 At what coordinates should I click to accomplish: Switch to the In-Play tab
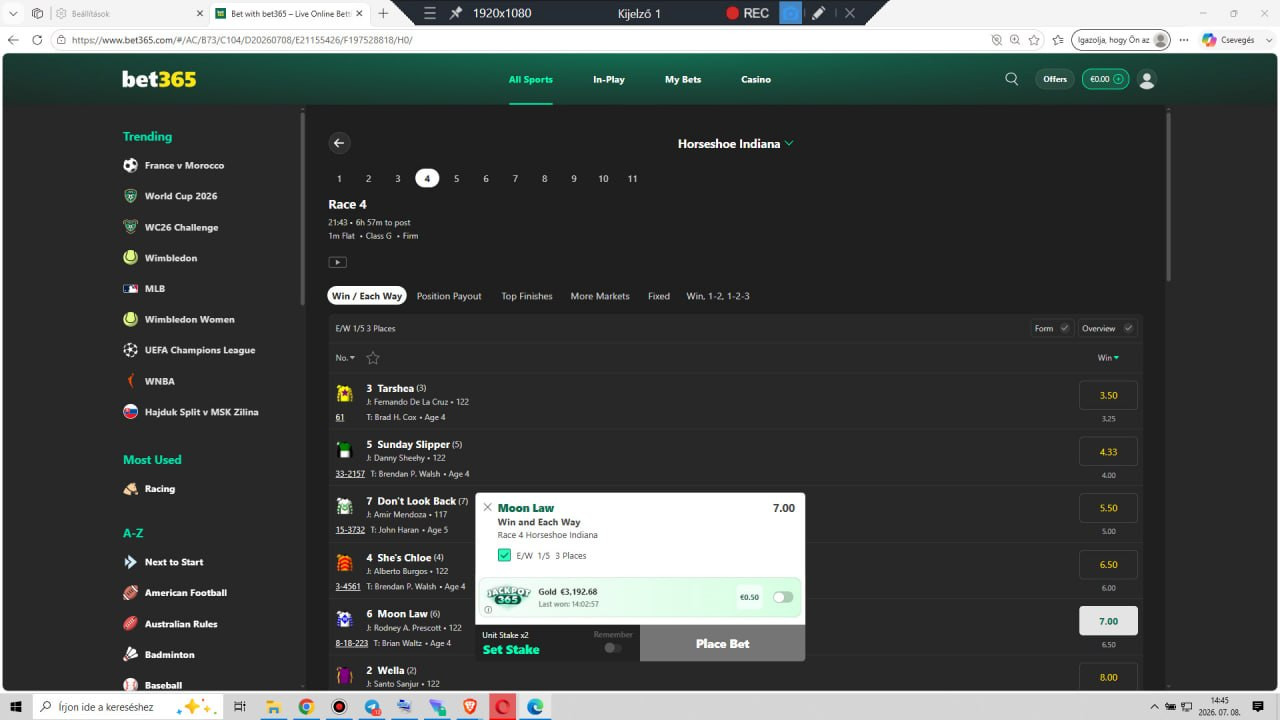click(x=608, y=79)
